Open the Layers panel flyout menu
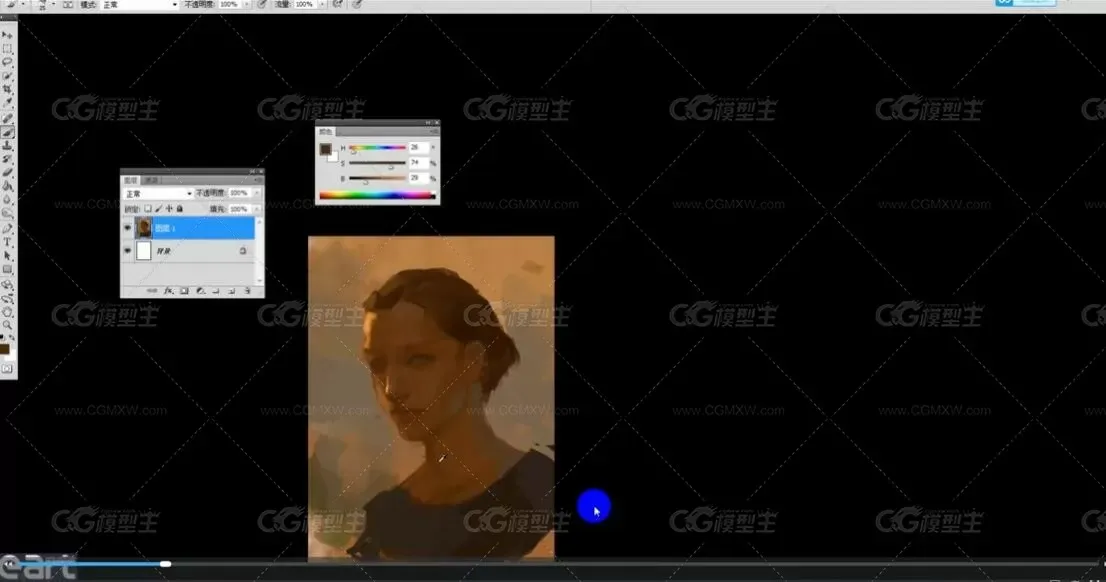The height and width of the screenshot is (582, 1106). coord(258,181)
